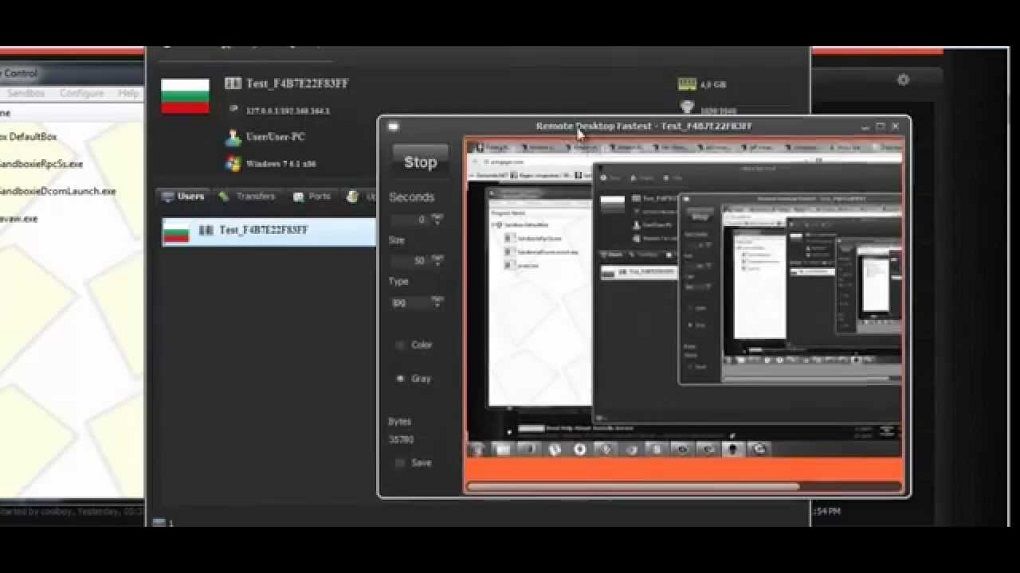Select SandboxieRpcSs.exe in the Sandboxie list
1020x573 pixels.
[x=41, y=164]
